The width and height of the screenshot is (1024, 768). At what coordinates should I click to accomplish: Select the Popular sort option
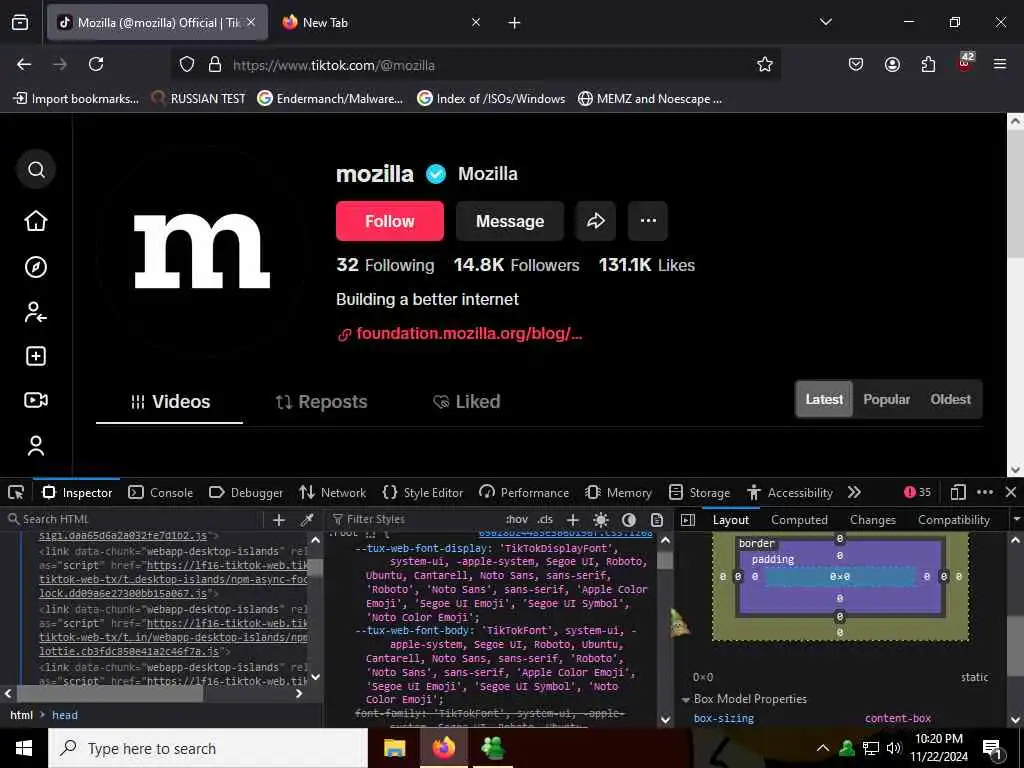tap(886, 400)
